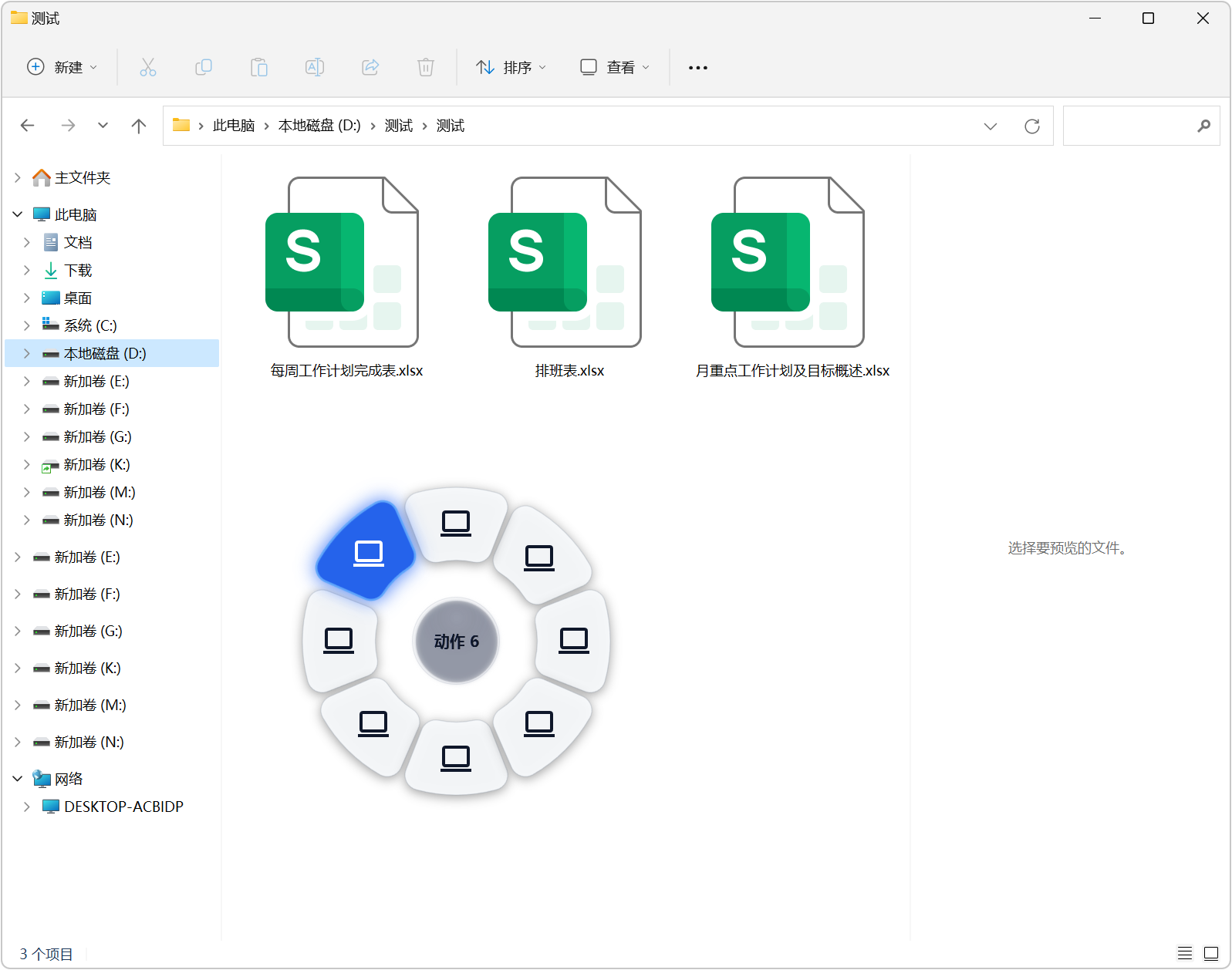This screenshot has height=970, width=1232.
Task: Click the Copy icon in toolbar
Action: coord(204,67)
